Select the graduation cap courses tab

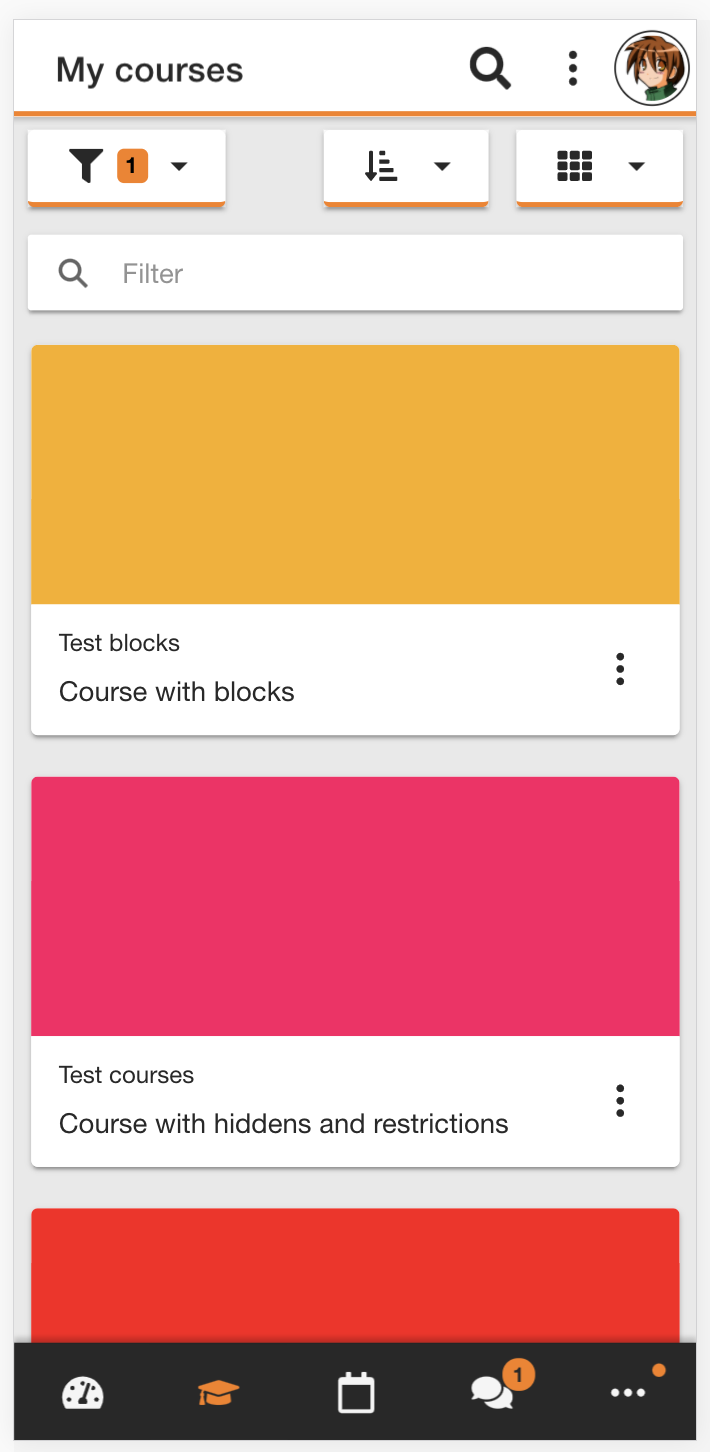[219, 1393]
